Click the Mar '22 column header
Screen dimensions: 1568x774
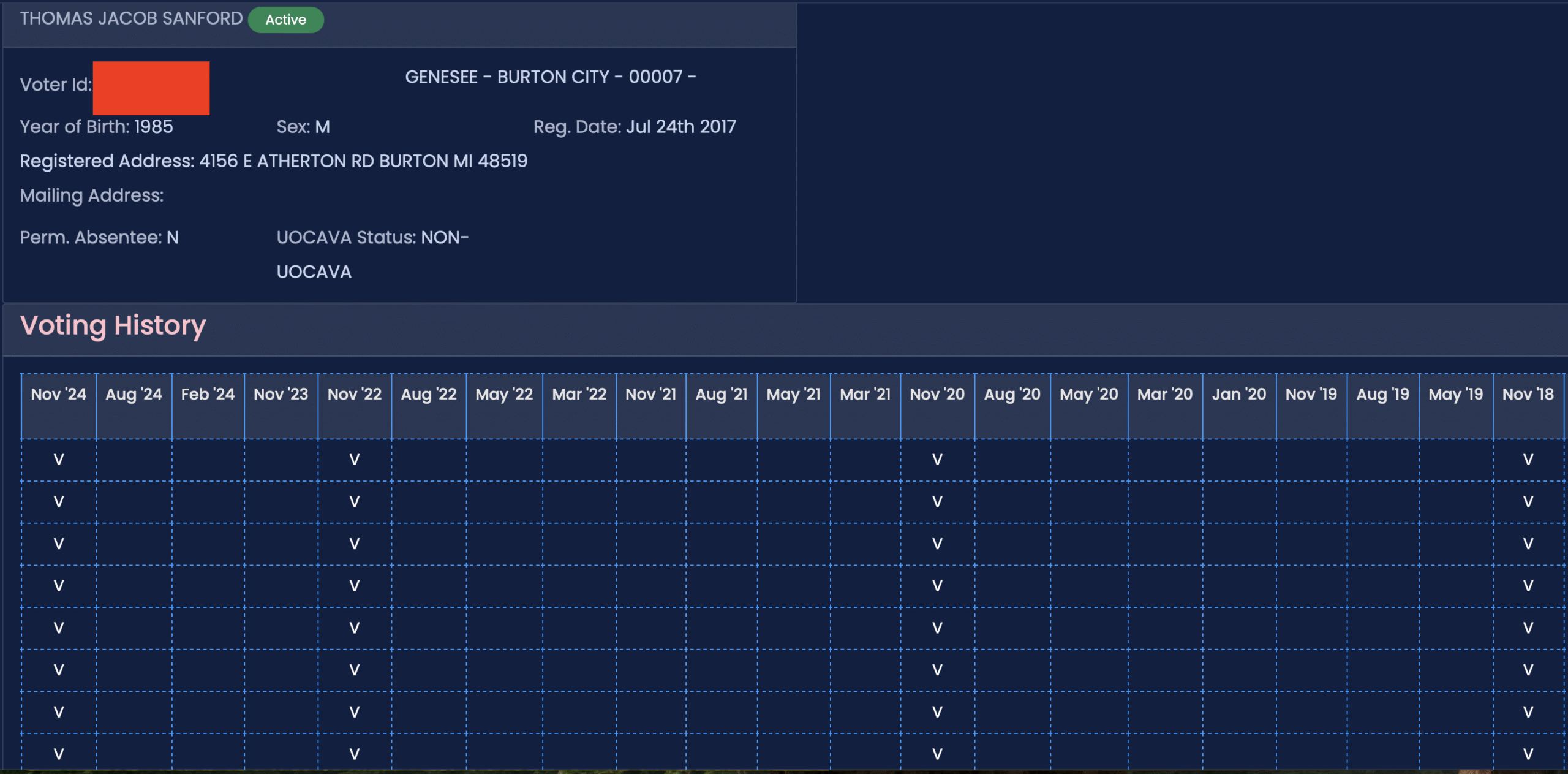pyautogui.click(x=579, y=406)
